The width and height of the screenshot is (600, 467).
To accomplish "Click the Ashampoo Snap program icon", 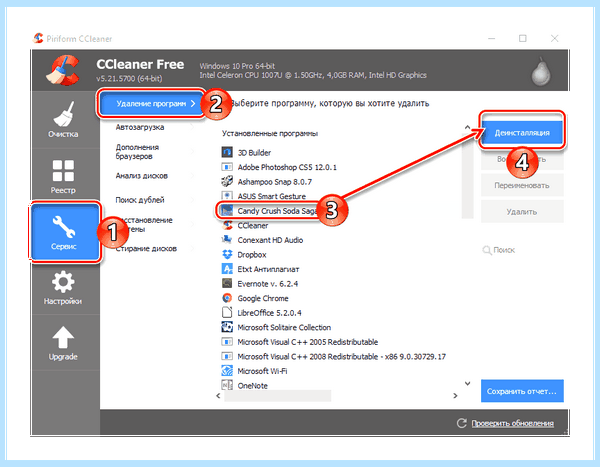I will point(227,181).
